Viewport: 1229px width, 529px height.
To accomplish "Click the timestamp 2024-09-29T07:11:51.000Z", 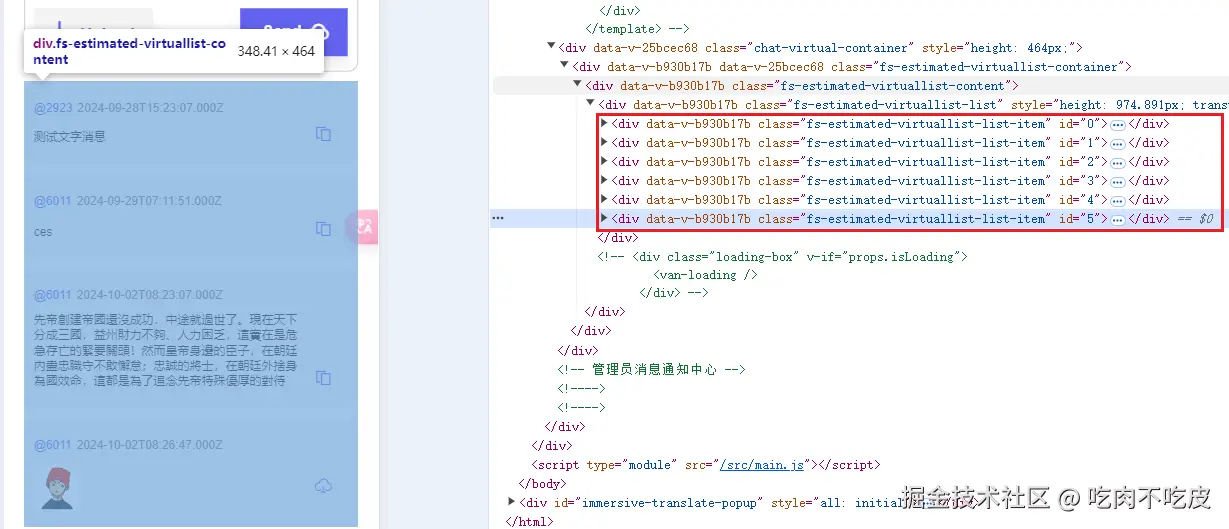I will (150, 201).
